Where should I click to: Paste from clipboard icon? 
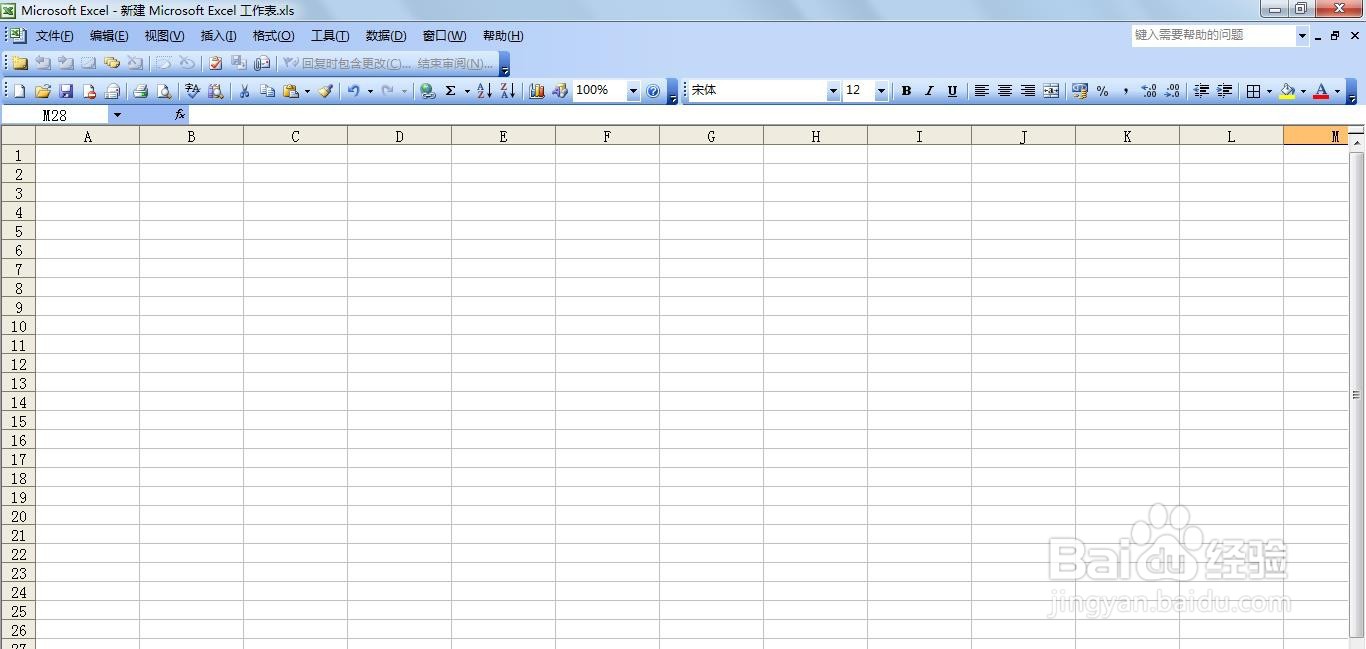[290, 91]
